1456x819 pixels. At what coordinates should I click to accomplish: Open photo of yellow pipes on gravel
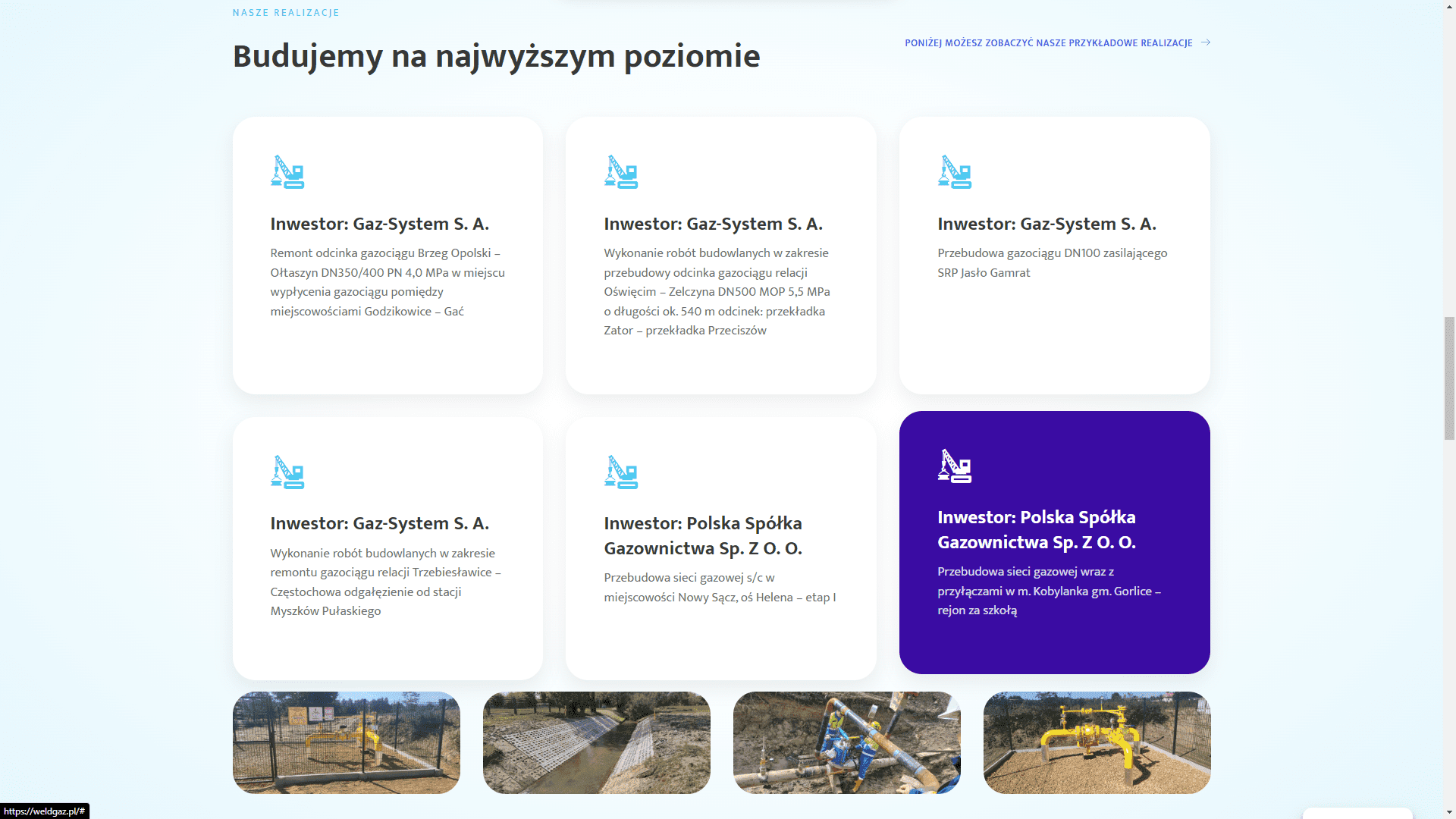1097,742
